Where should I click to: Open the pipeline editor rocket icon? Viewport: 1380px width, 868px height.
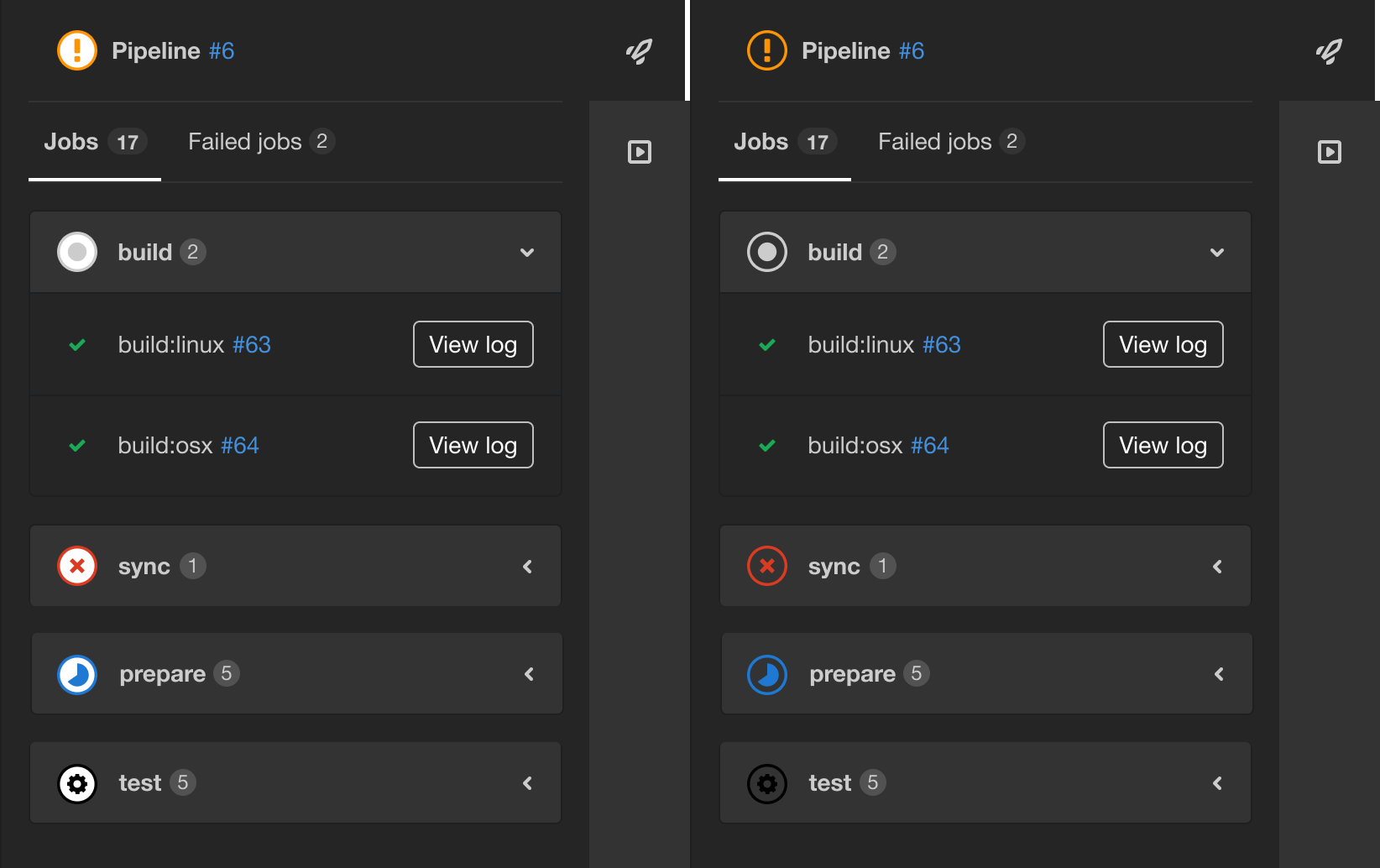click(x=638, y=50)
